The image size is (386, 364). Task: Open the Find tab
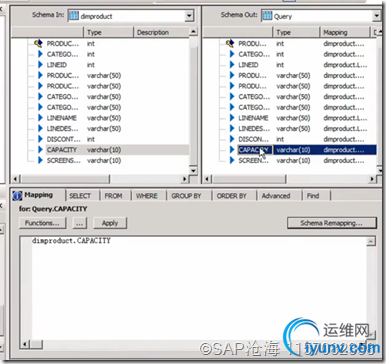[x=313, y=196]
